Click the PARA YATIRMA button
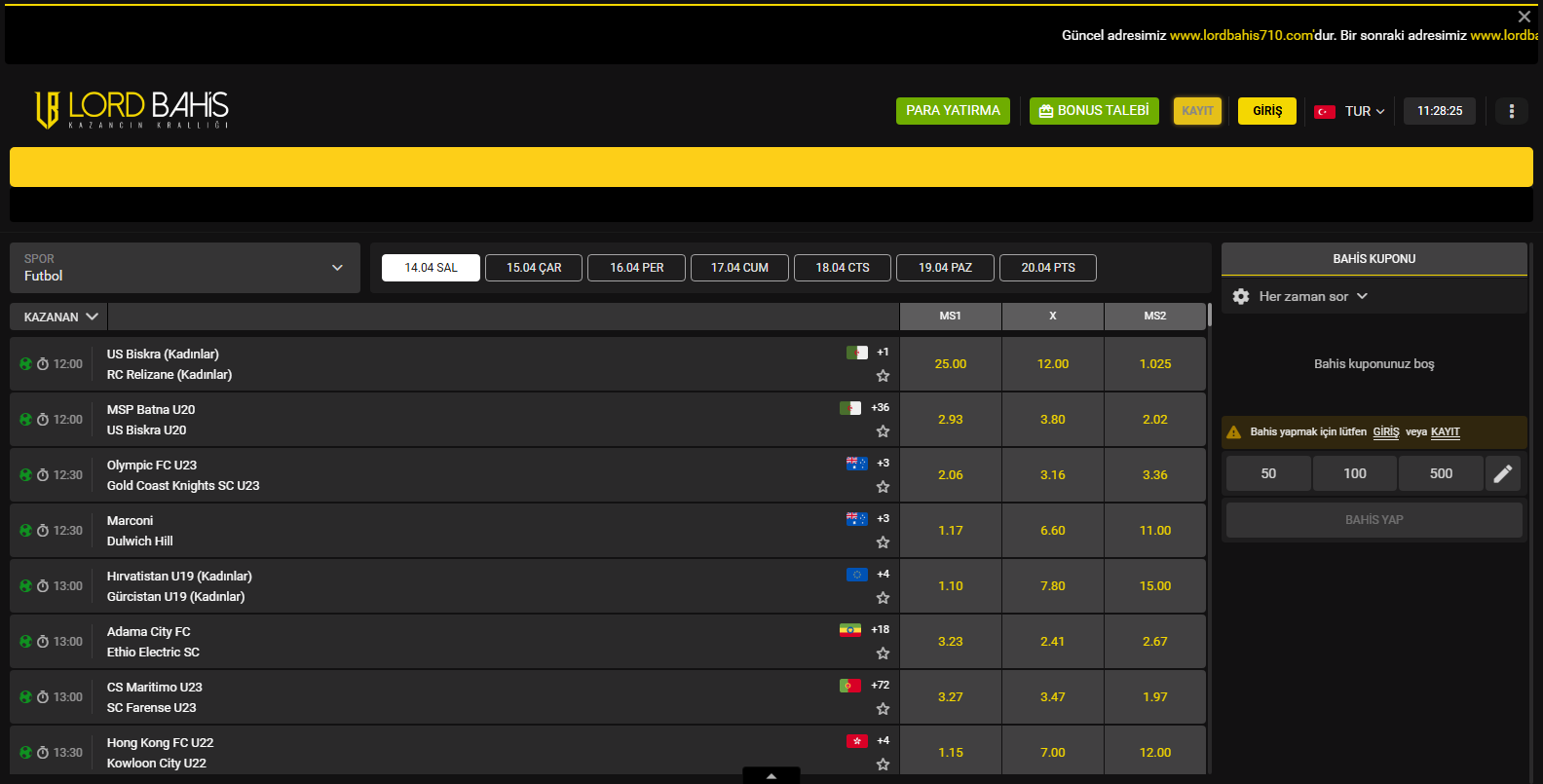Viewport: 1543px width, 784px height. pyautogui.click(x=953, y=111)
